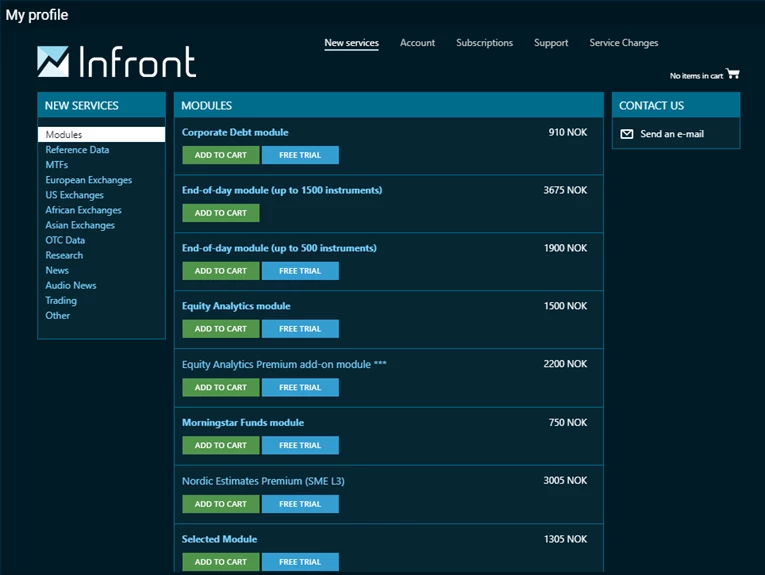
Task: Open the Research category
Action: coord(64,256)
